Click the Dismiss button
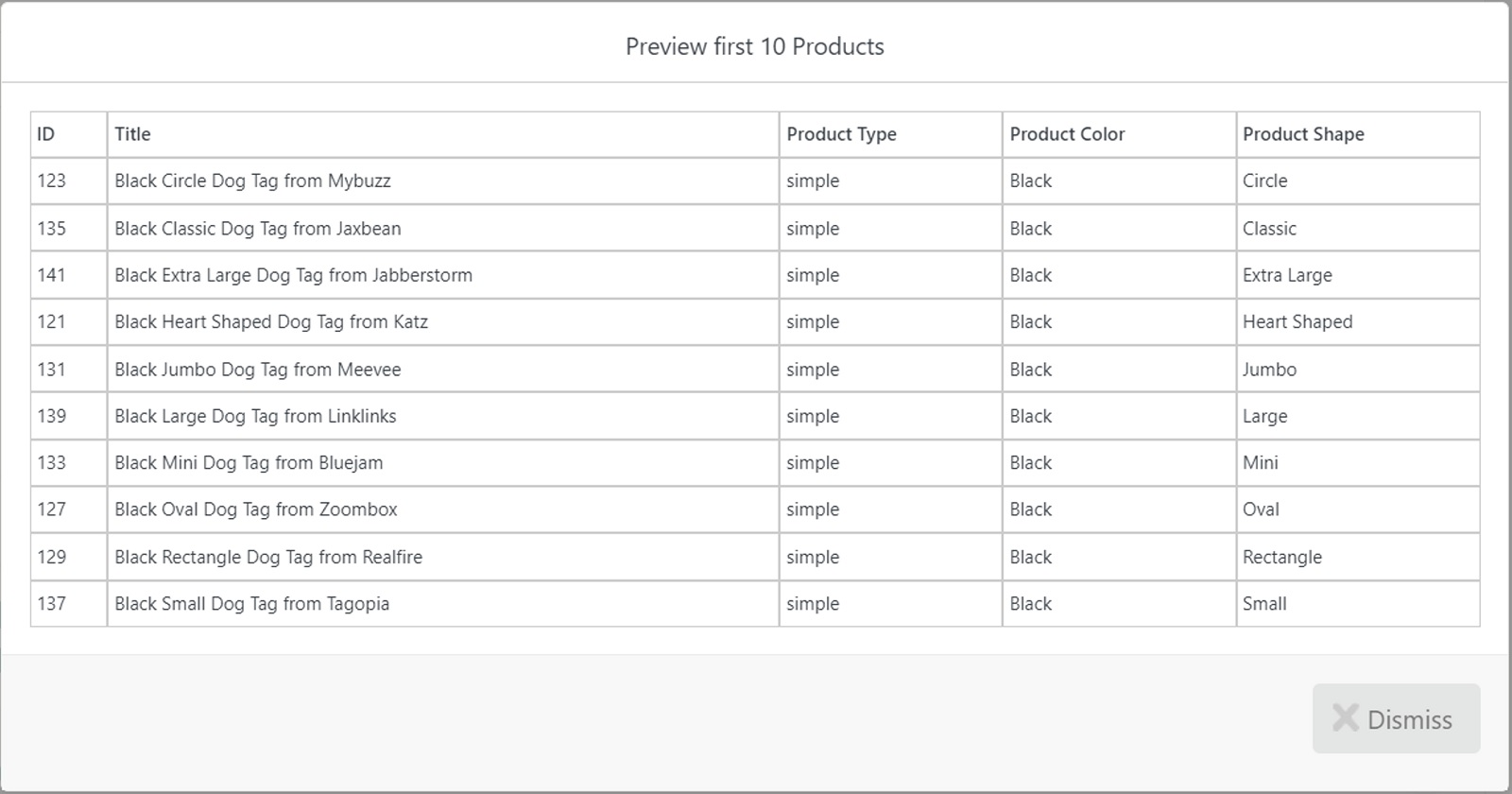1512x794 pixels. tap(1396, 718)
